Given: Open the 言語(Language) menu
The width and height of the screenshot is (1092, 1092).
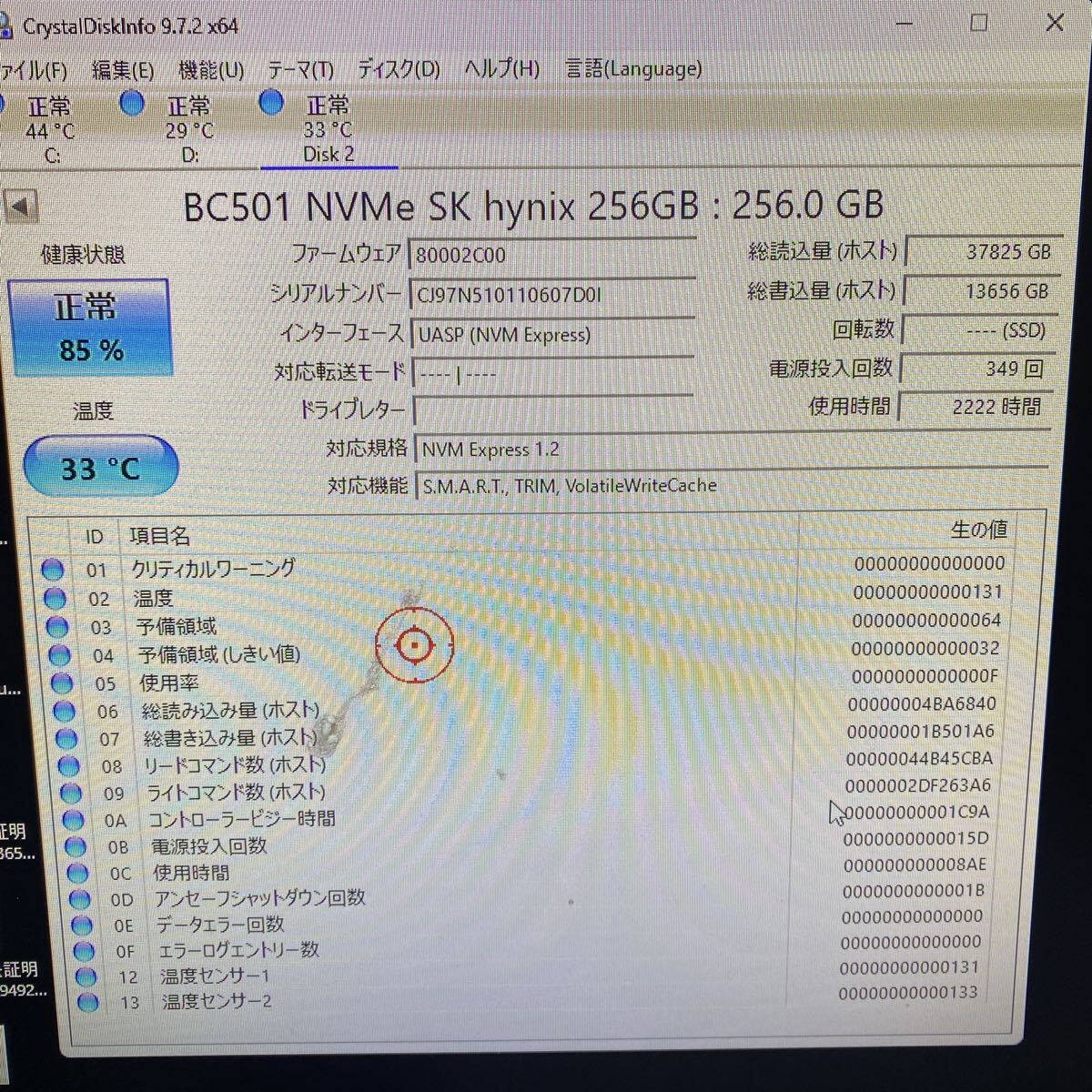Looking at the screenshot, I should coord(634,69).
